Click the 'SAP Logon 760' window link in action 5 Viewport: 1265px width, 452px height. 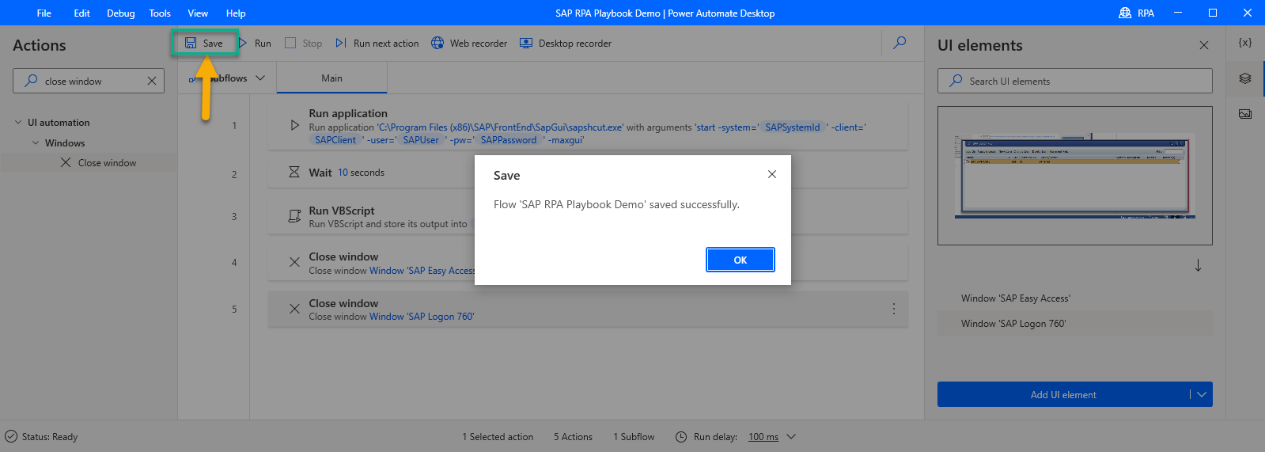click(x=422, y=317)
